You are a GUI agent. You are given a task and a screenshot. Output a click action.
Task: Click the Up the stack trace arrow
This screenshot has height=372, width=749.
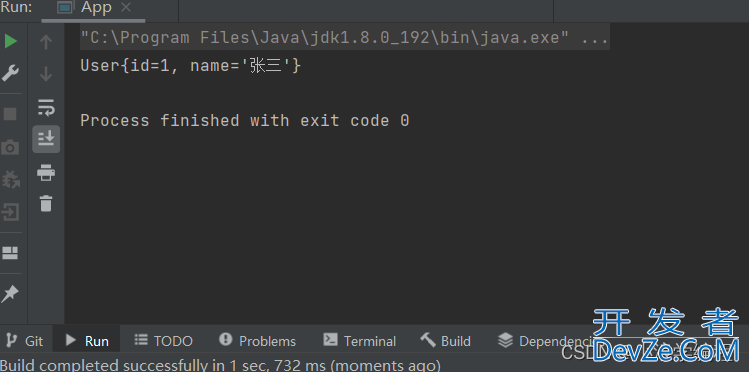coord(46,42)
